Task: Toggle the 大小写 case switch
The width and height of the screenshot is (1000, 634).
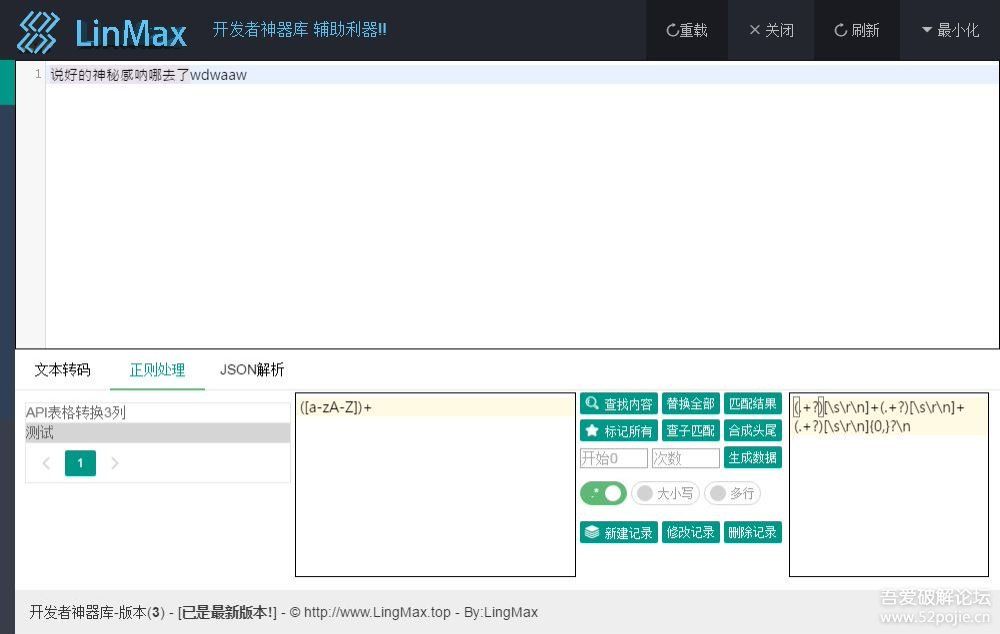Action: pos(666,493)
